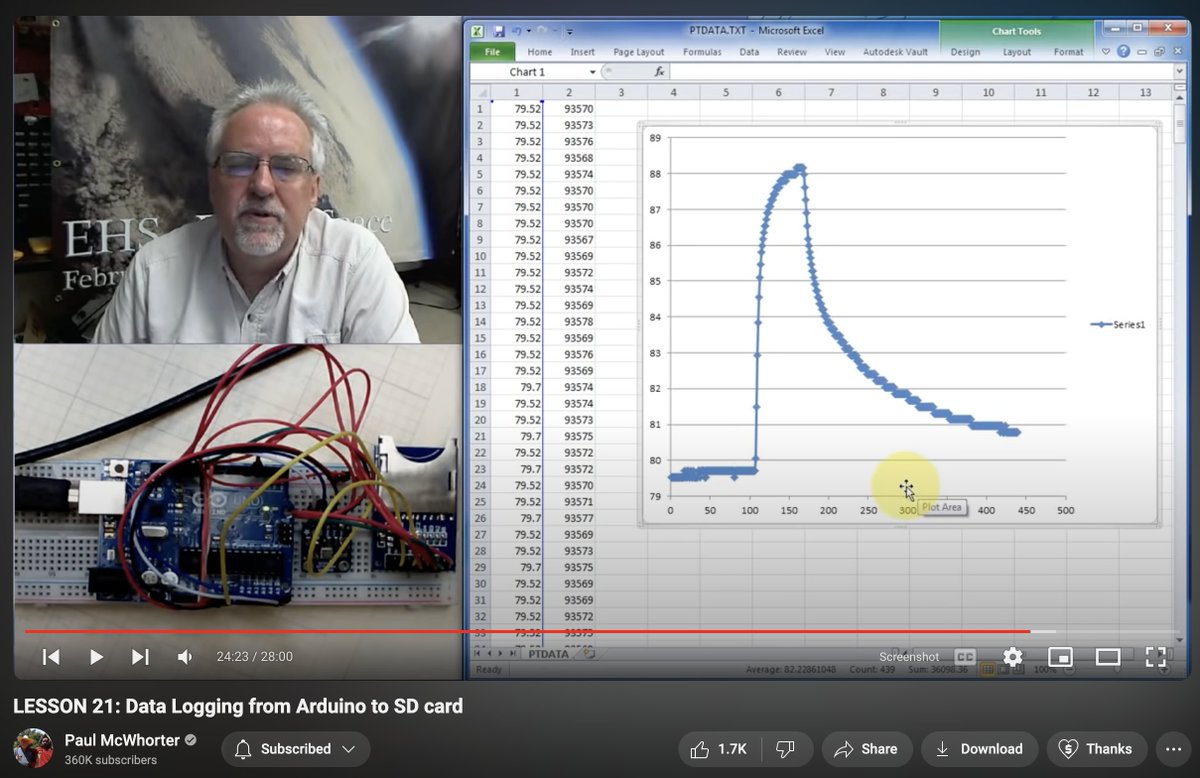This screenshot has width=1200, height=778.
Task: Click the Excel icon in the title bar
Action: click(479, 32)
